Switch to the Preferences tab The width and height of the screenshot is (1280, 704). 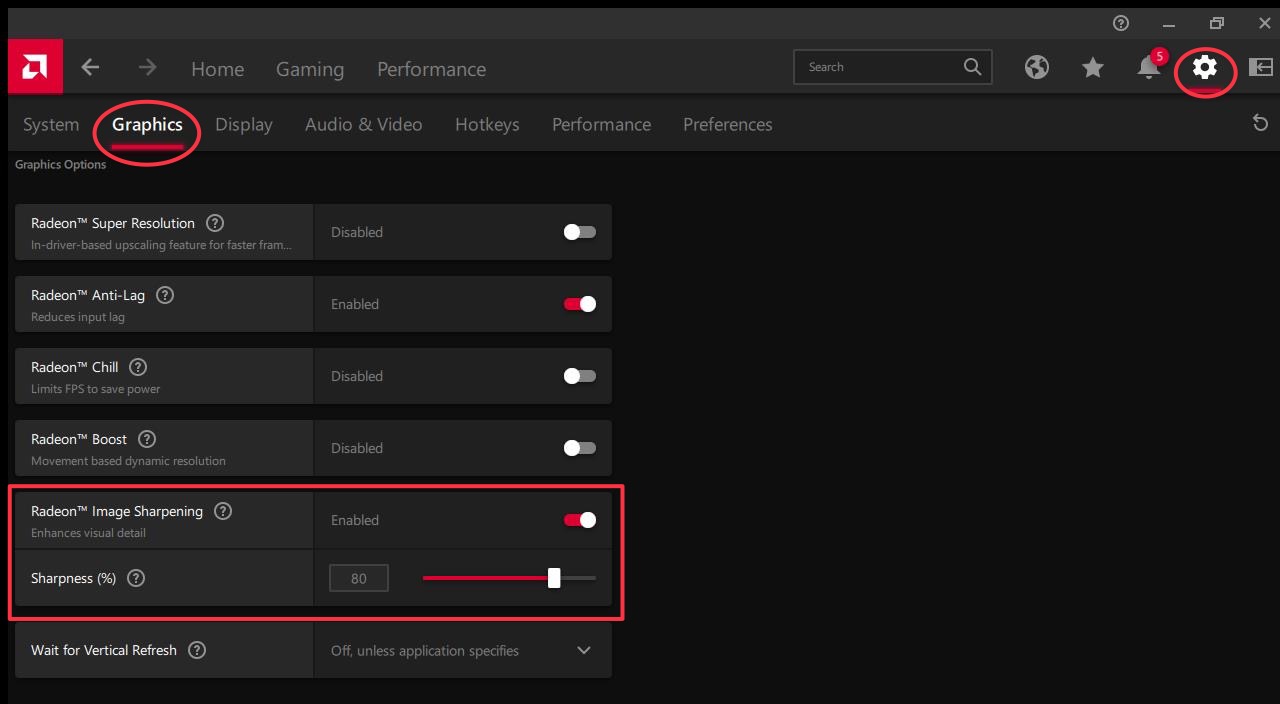pyautogui.click(x=727, y=124)
